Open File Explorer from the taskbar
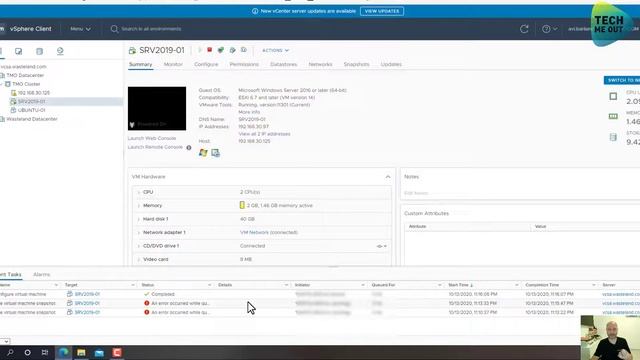 (81, 352)
